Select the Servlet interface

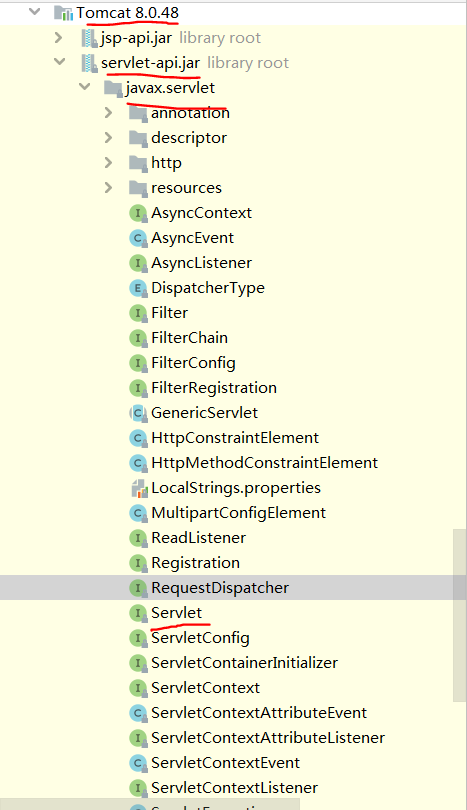coord(177,613)
